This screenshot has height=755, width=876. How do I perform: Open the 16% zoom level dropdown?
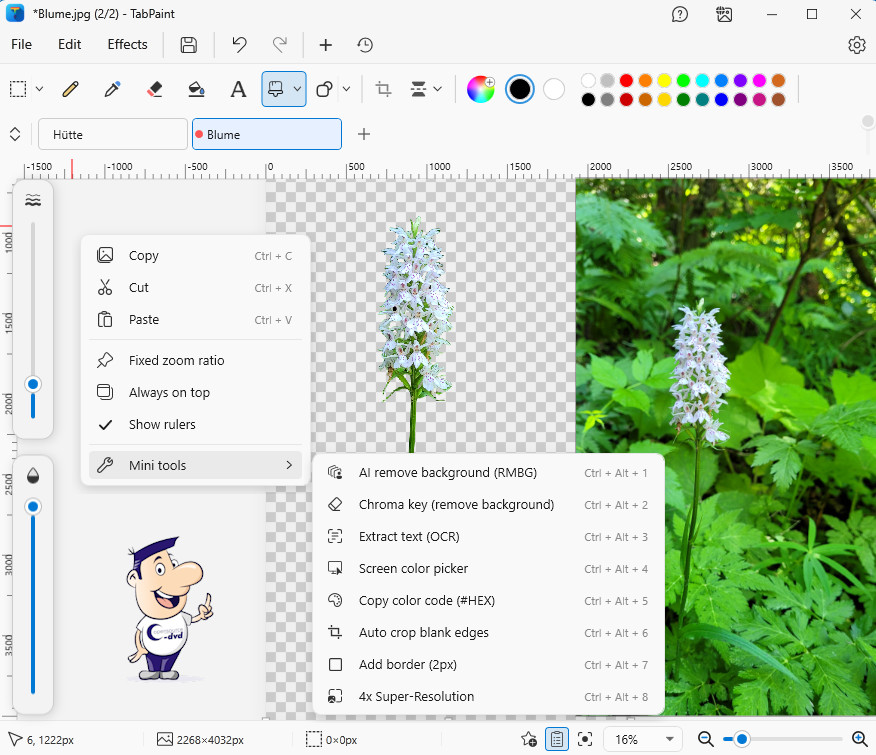click(645, 739)
